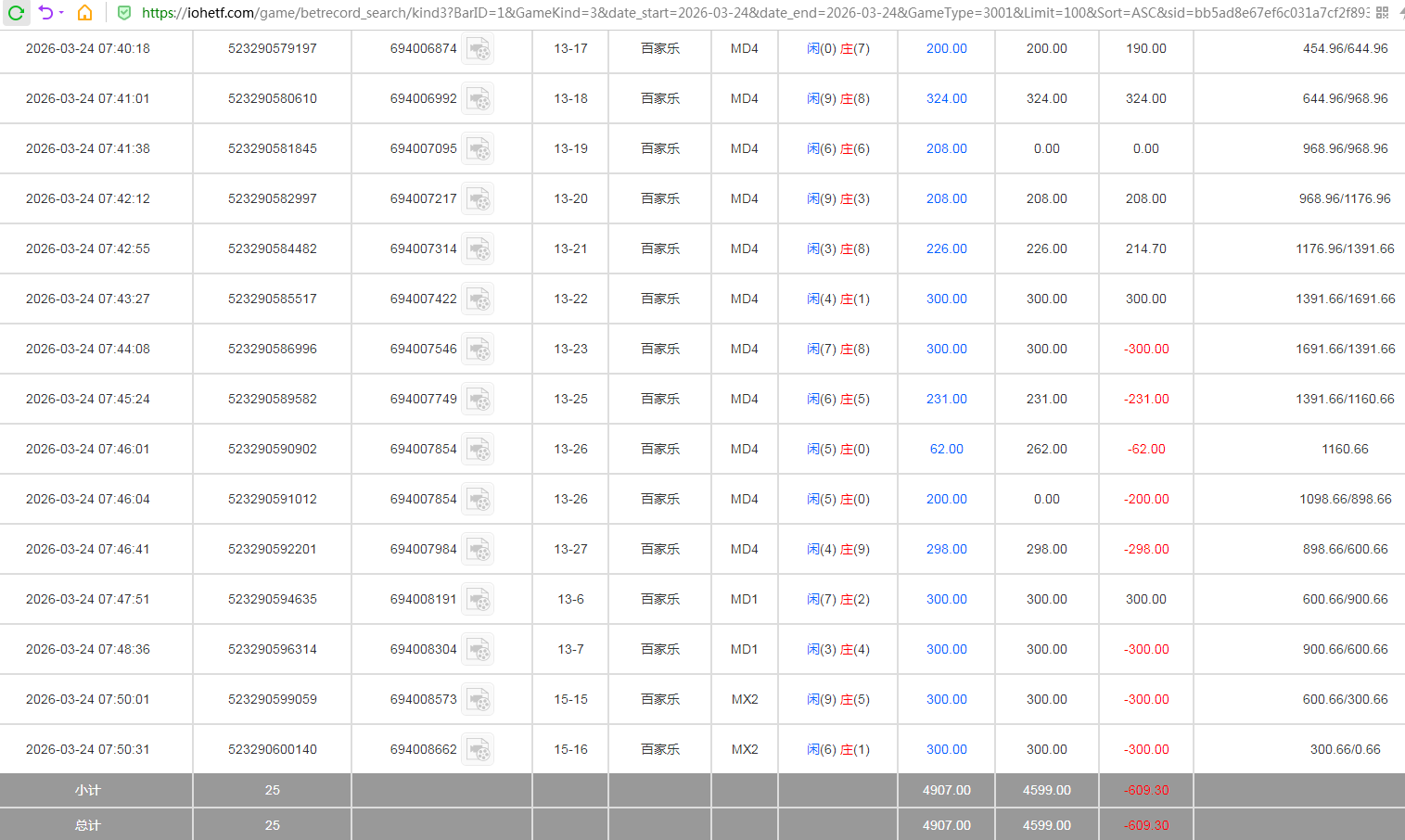This screenshot has width=1405, height=840.
Task: Open the 226.00 bet amount link
Action: 946,248
